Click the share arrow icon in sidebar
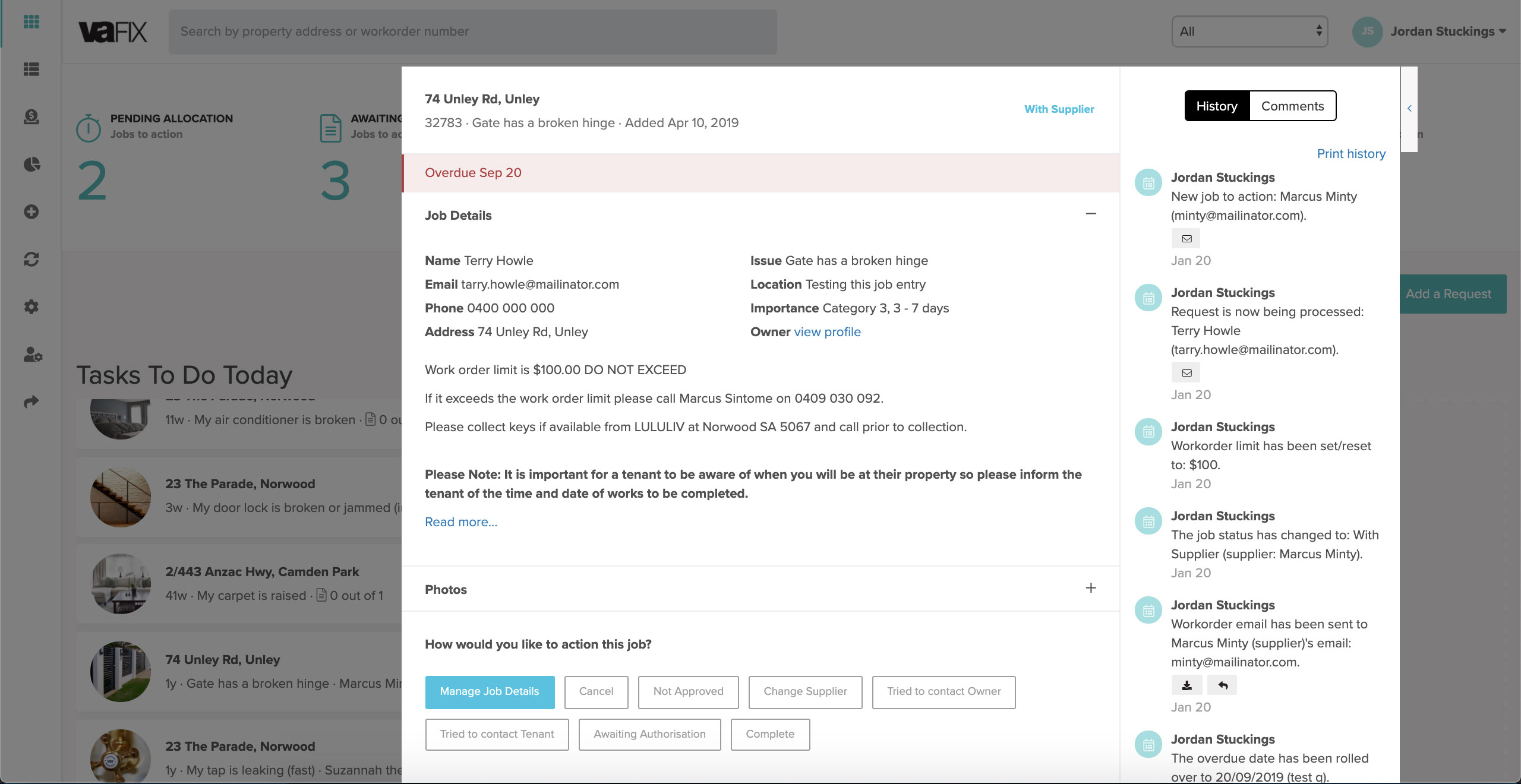This screenshot has height=784, width=1521. (x=31, y=402)
